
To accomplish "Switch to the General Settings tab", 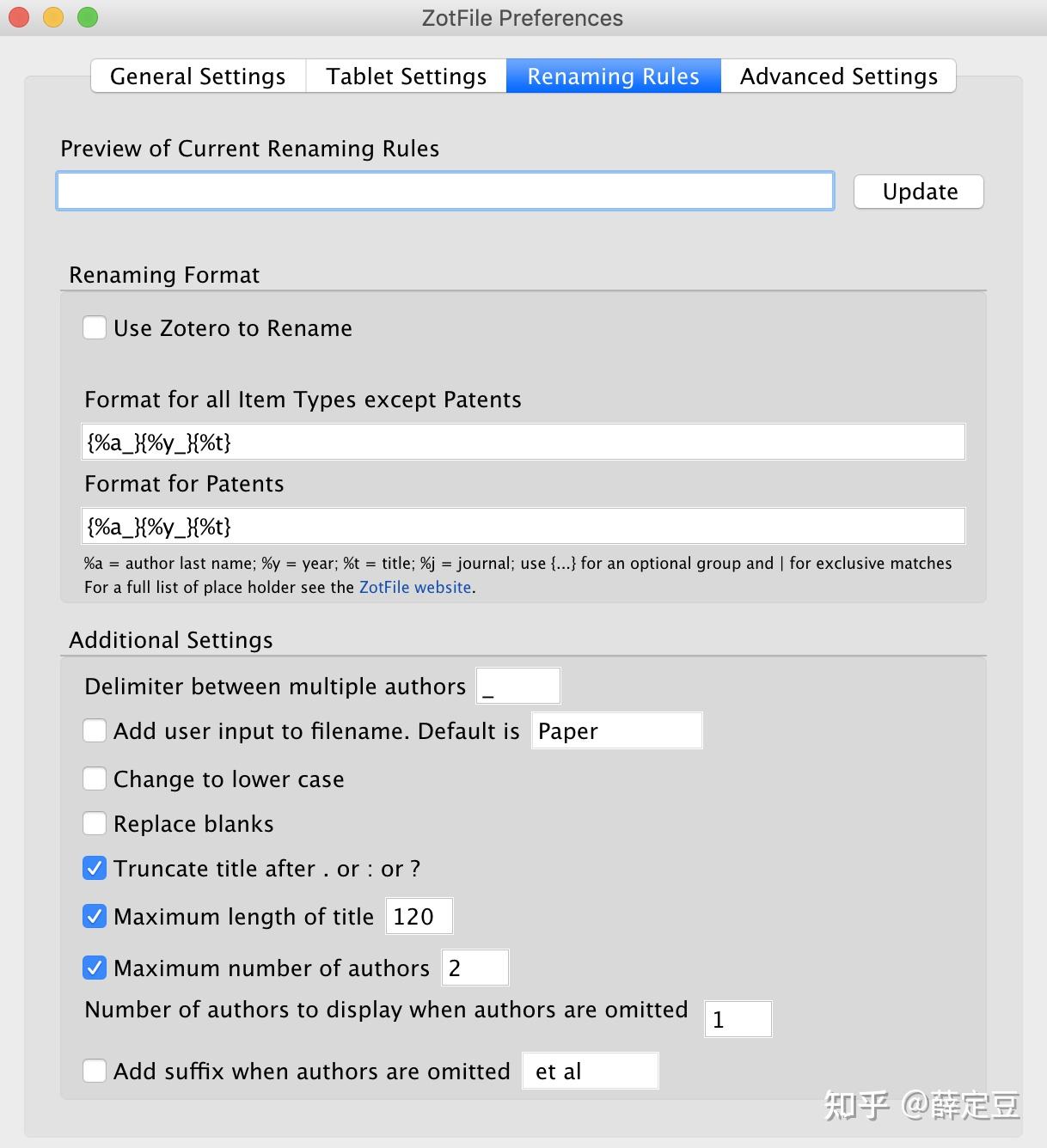I will pyautogui.click(x=198, y=76).
